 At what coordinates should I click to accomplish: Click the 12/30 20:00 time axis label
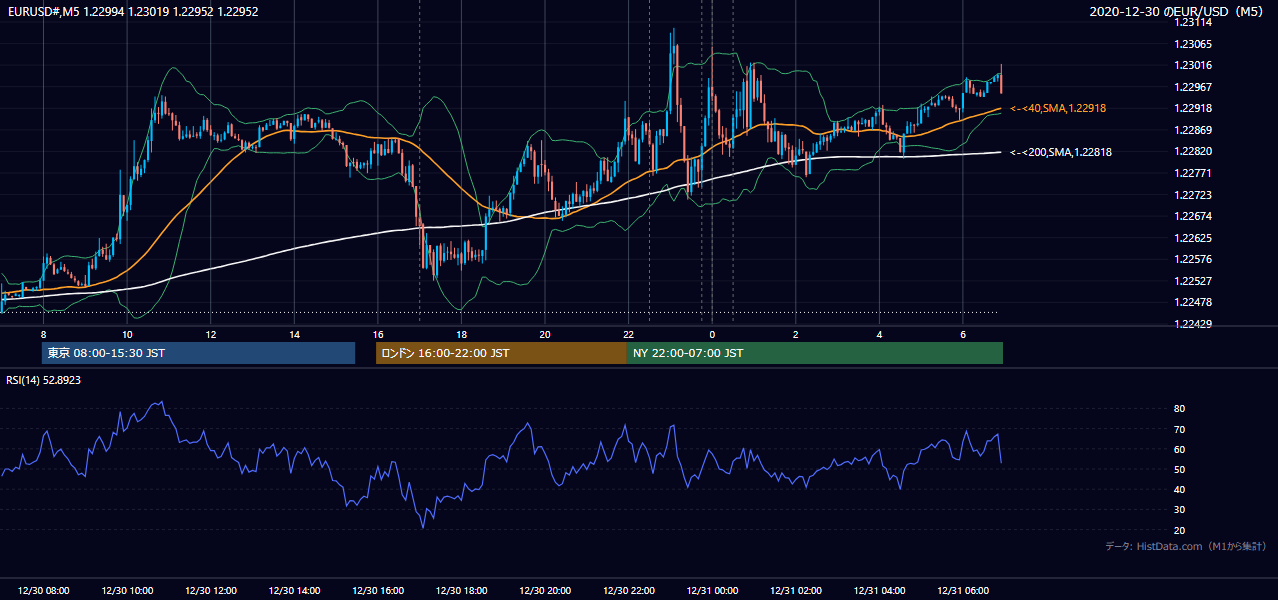click(545, 591)
